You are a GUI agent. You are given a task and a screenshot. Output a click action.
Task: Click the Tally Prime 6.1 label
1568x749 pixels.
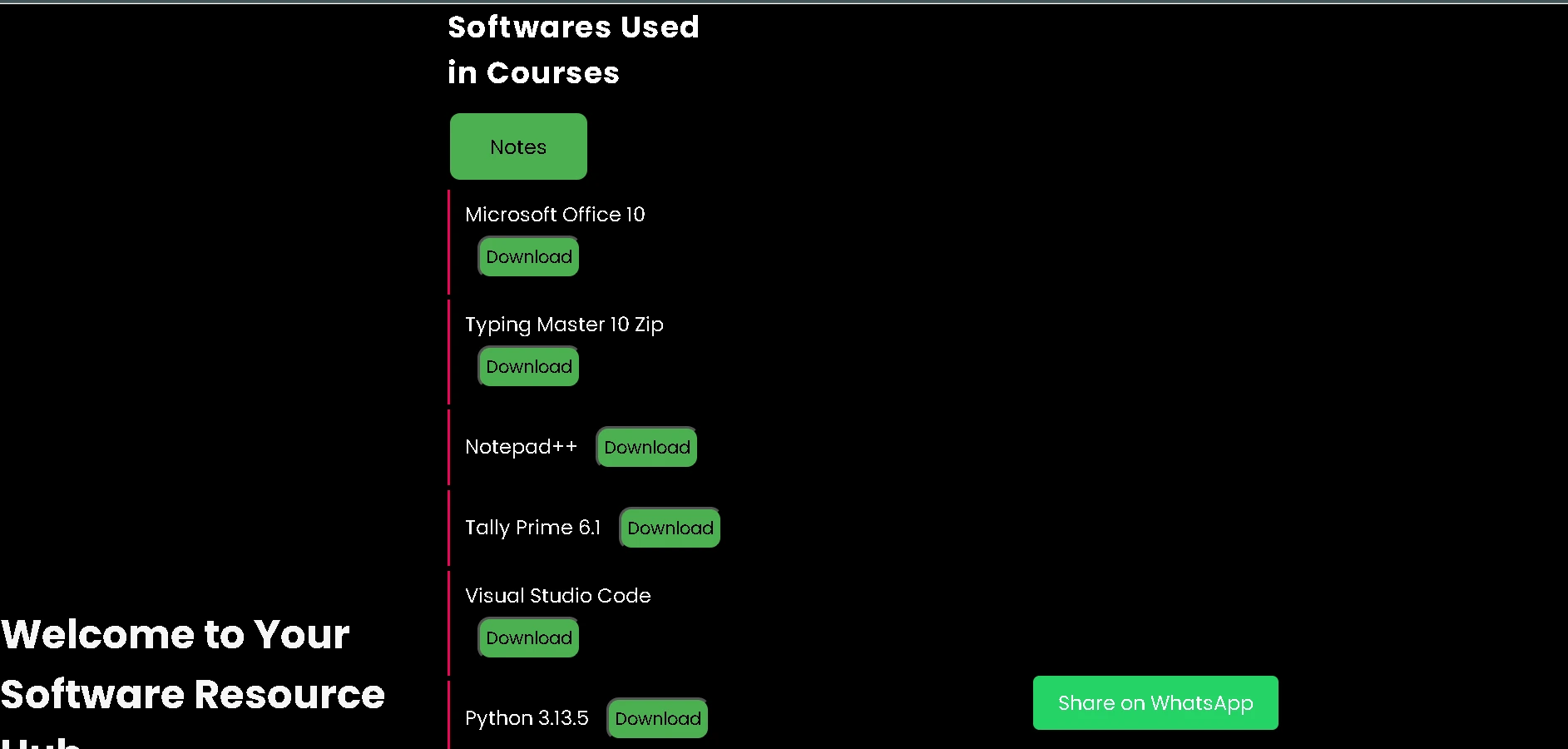(532, 528)
